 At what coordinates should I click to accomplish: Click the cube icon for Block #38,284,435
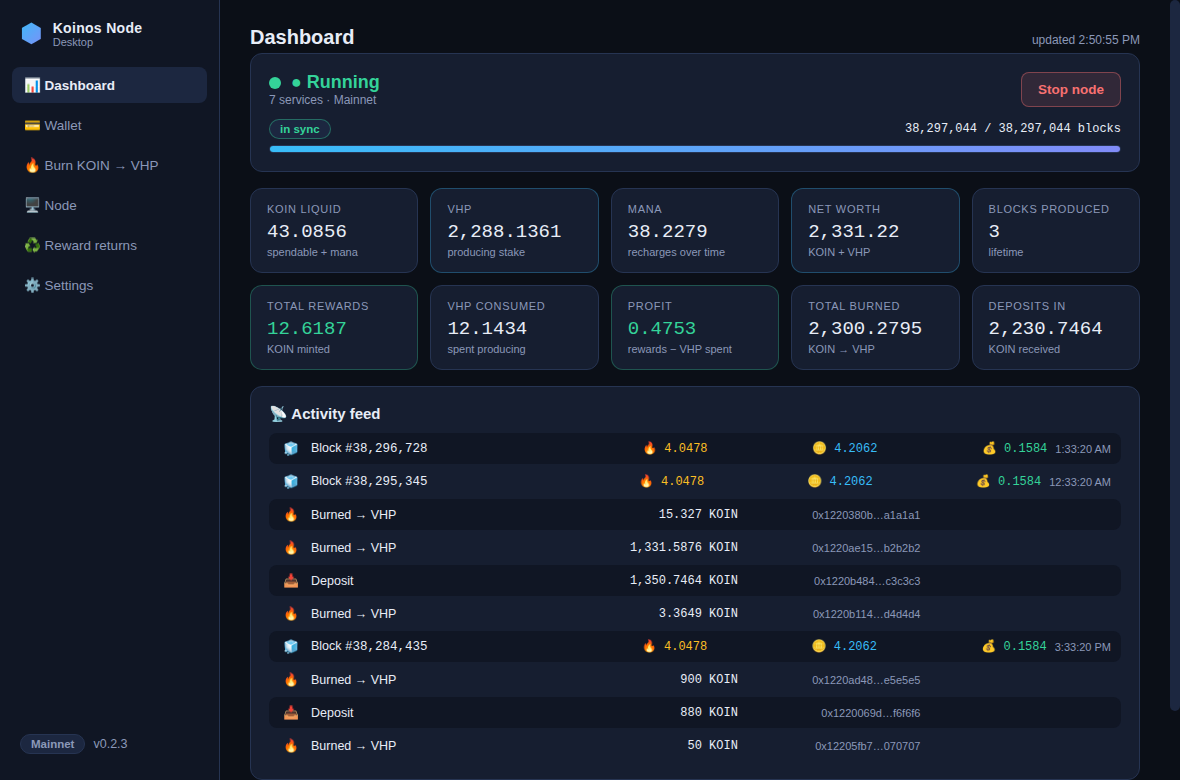(x=290, y=646)
